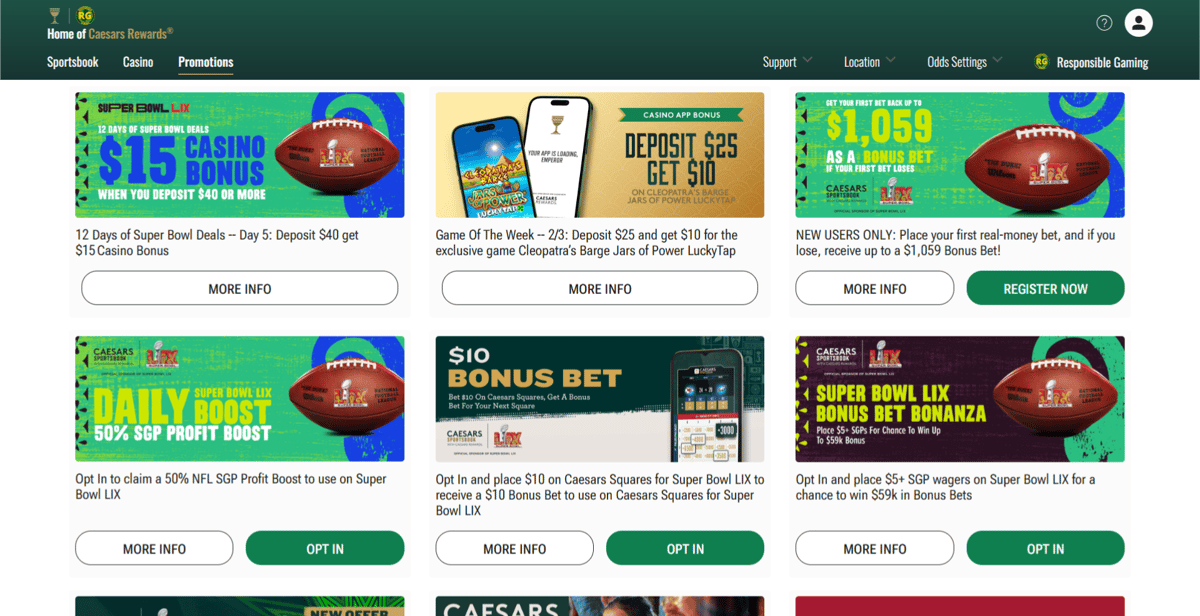Screen dimensions: 1200x616
Task: Switch to the Casino tab
Action: tap(138, 62)
